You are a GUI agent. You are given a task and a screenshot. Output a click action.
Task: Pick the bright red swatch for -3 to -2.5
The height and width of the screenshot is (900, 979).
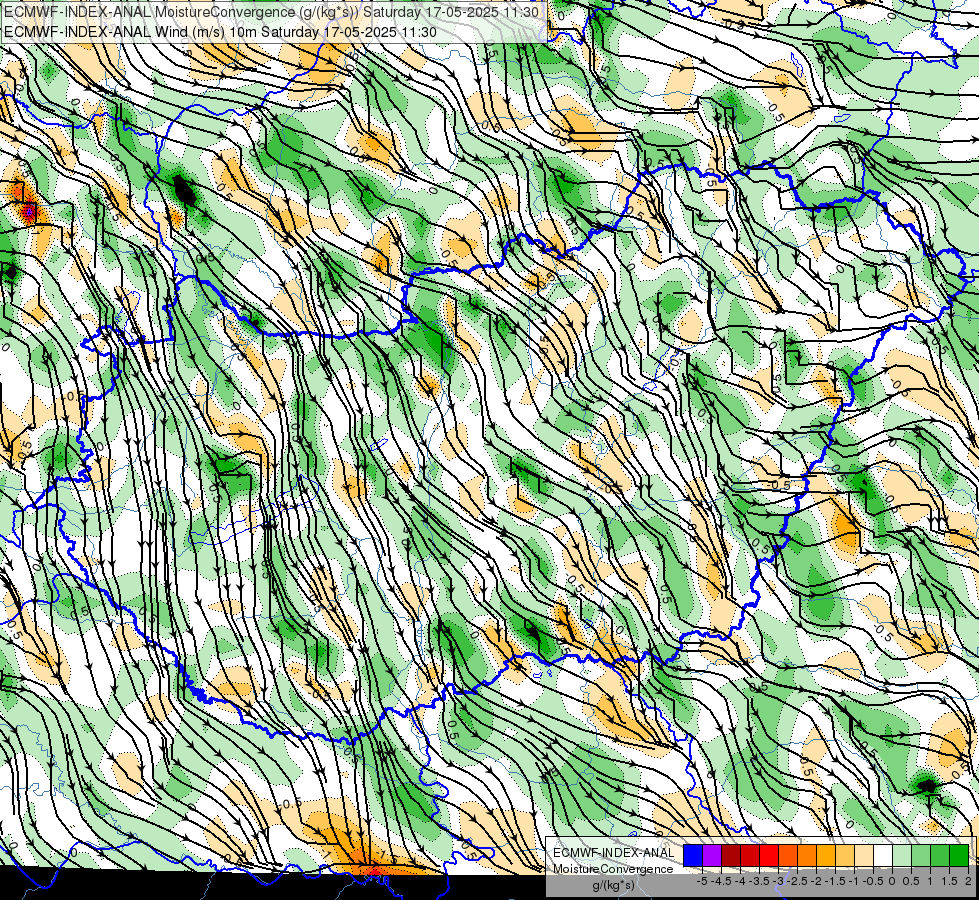tap(769, 856)
